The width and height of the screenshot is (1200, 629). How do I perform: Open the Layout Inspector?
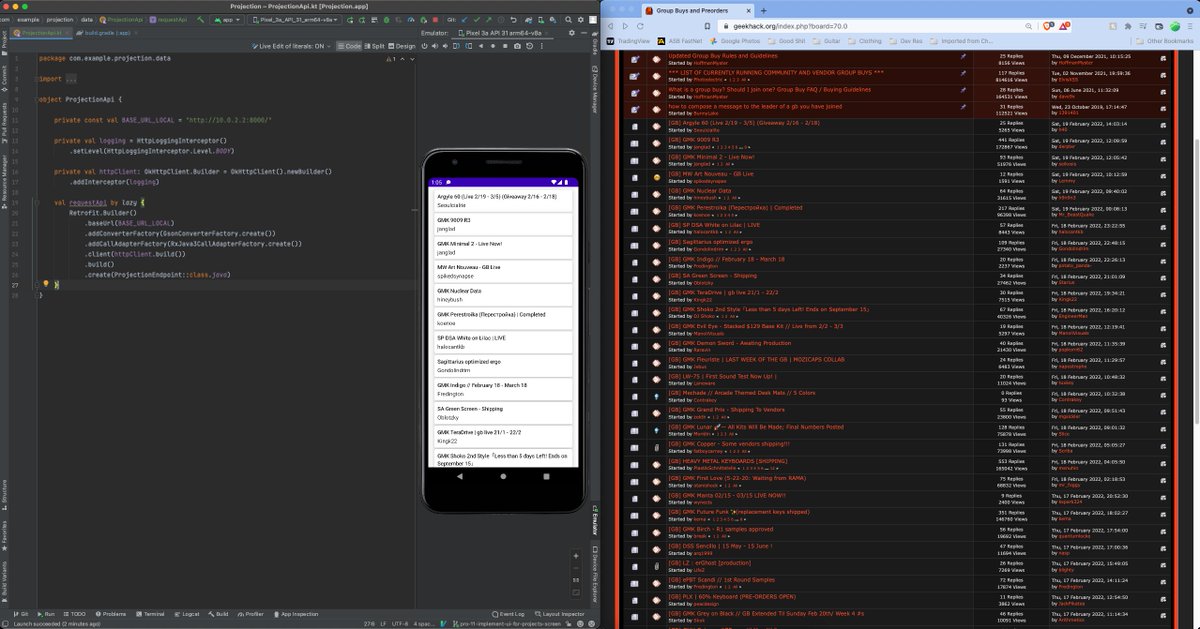pos(560,614)
